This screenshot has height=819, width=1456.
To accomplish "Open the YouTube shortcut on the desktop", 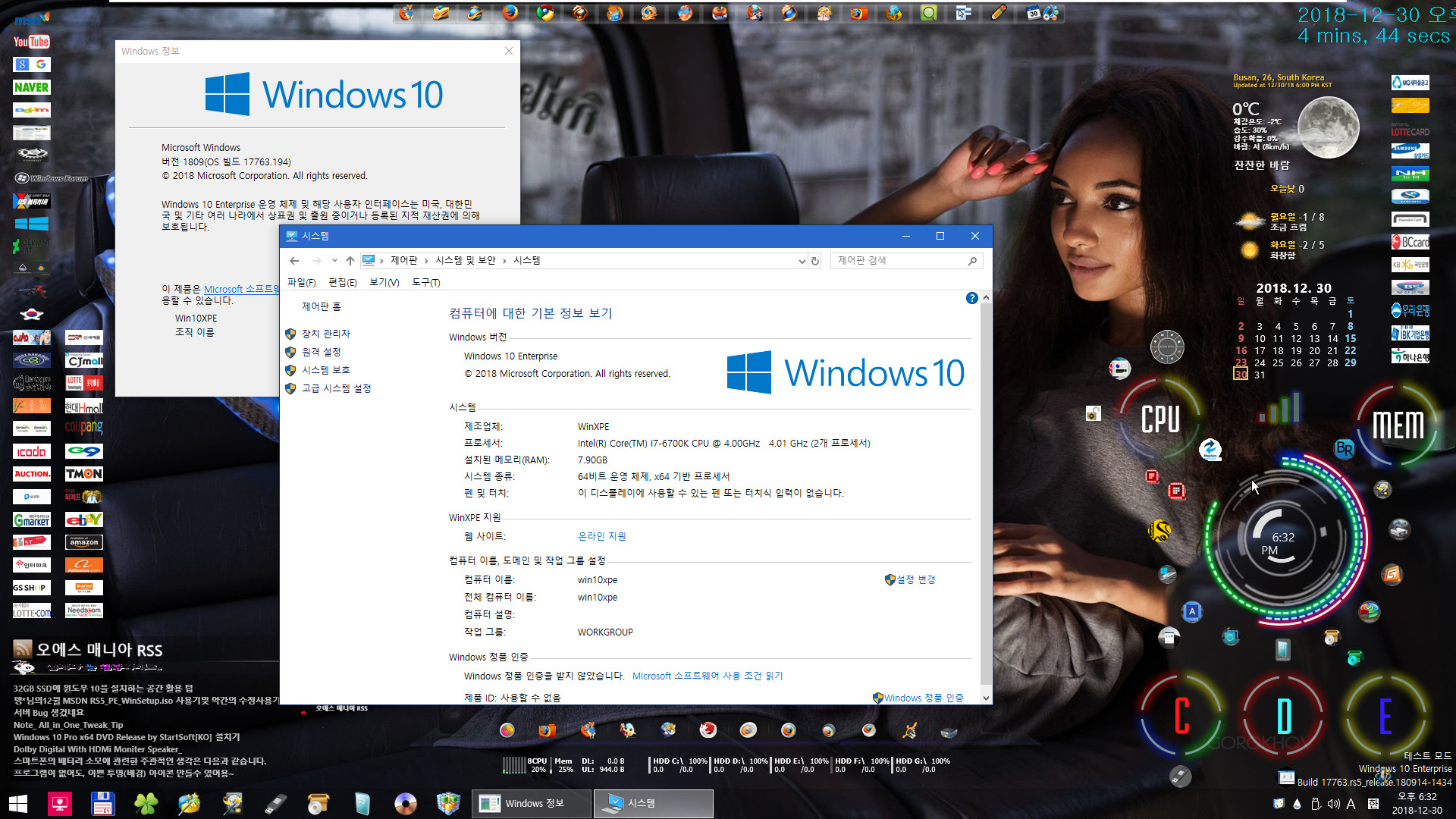I will tap(31, 42).
